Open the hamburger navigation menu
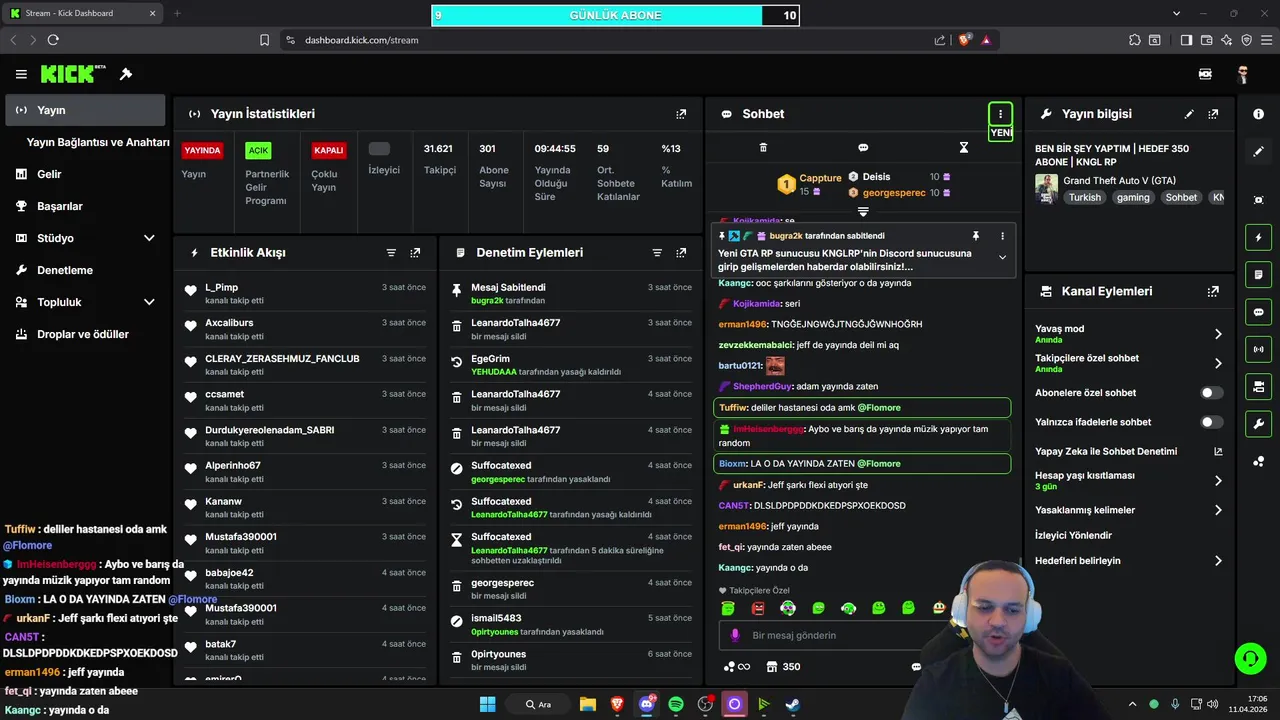The image size is (1280, 720). click(x=21, y=74)
